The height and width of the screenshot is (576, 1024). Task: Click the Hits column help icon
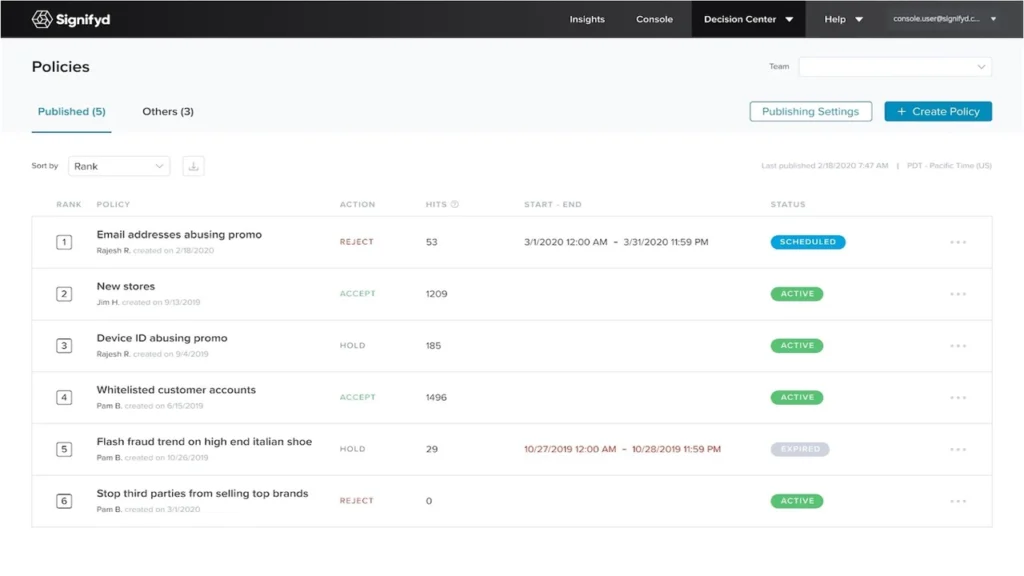click(455, 204)
